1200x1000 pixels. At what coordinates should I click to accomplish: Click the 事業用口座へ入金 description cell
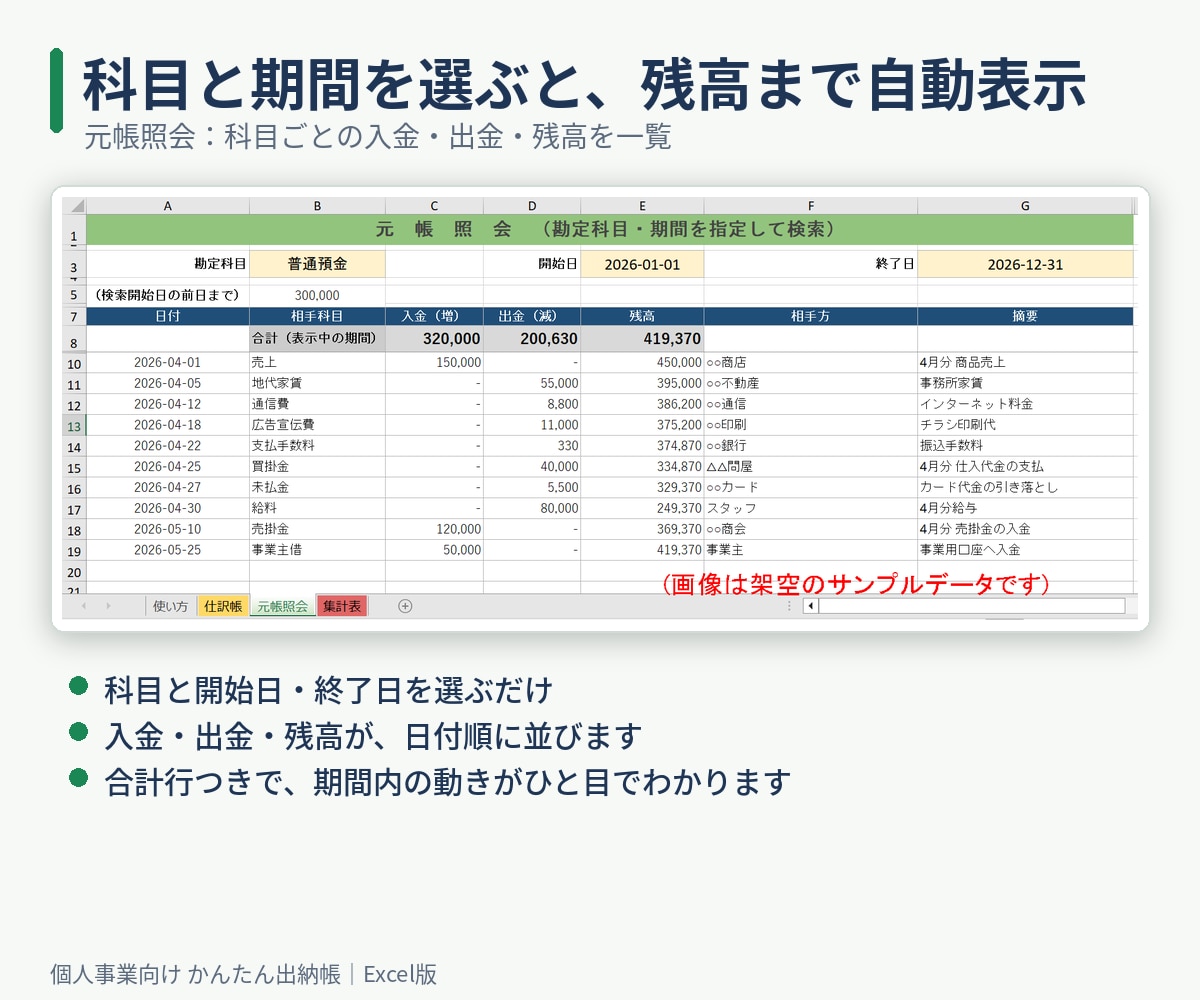1025,550
